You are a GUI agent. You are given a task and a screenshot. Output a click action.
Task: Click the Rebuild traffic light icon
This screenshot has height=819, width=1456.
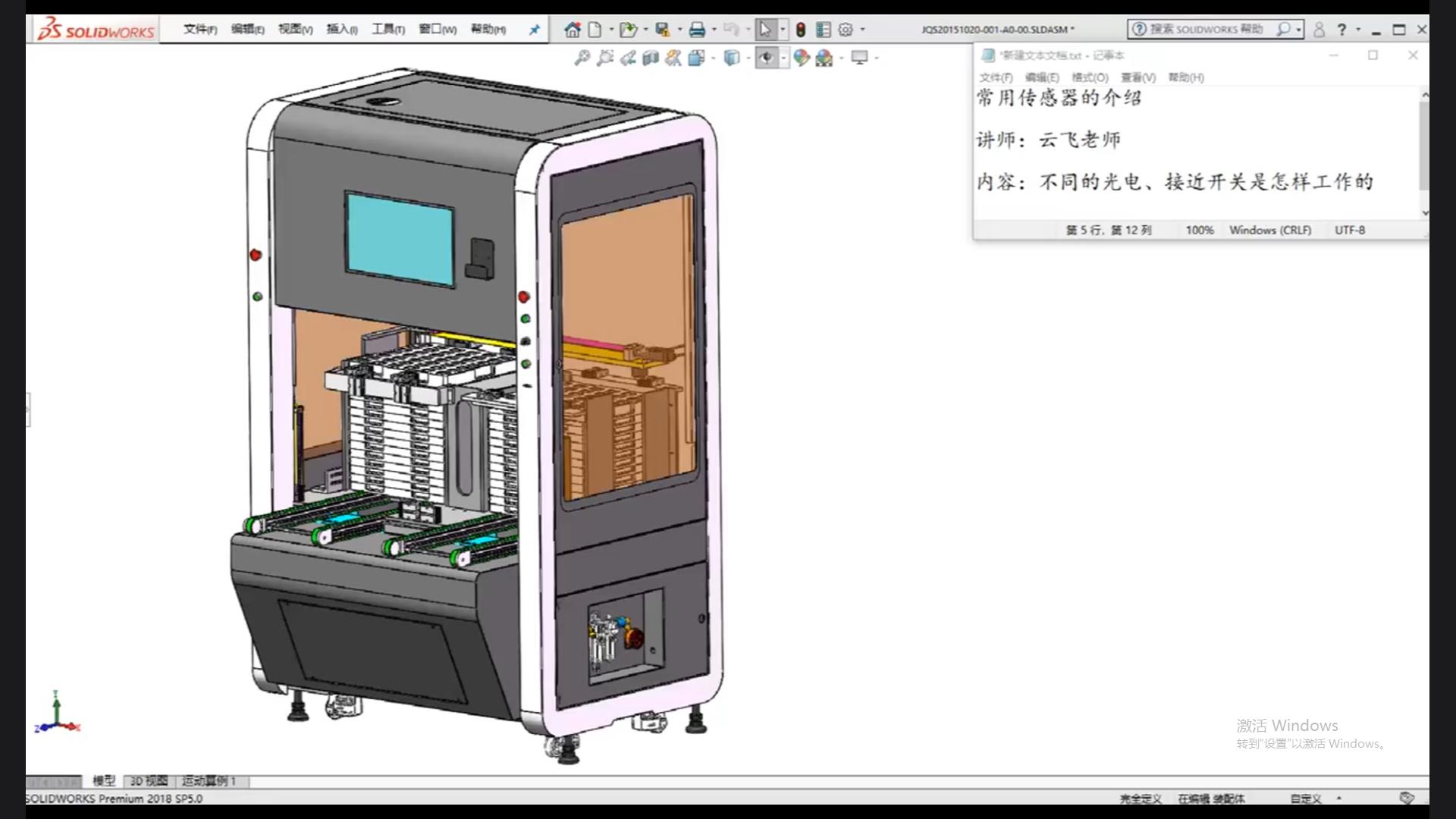click(x=801, y=30)
